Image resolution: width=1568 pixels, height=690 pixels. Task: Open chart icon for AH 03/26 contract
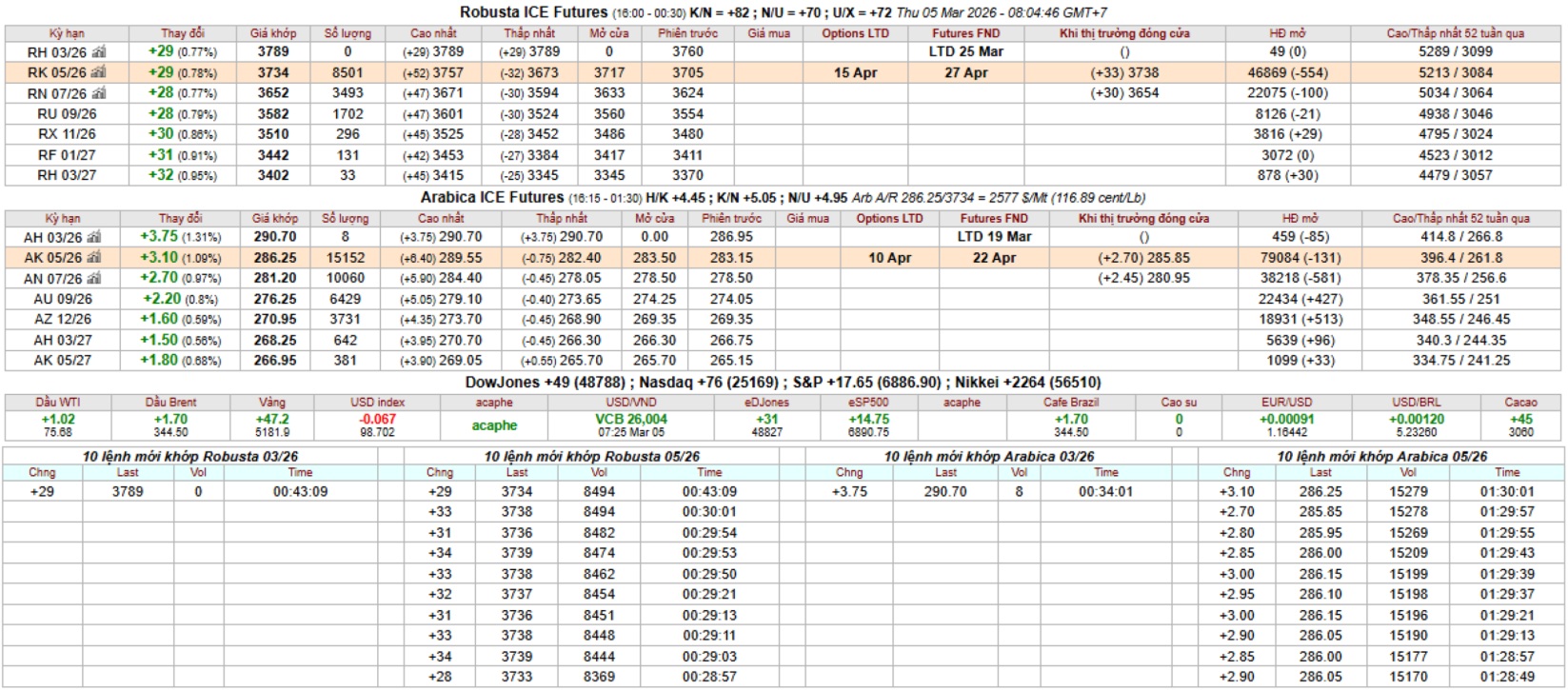click(x=94, y=237)
